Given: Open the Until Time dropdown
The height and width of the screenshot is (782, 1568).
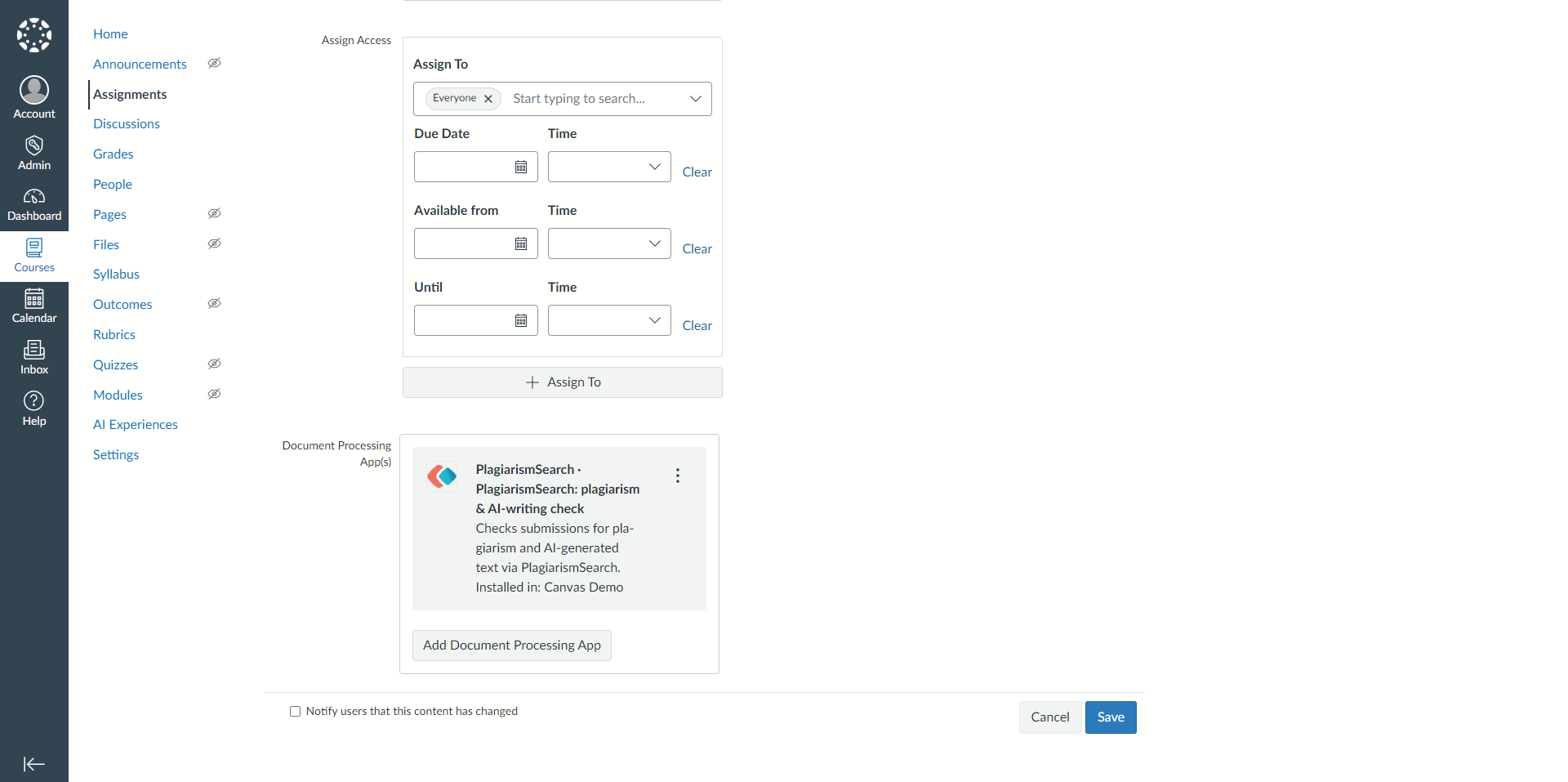Looking at the screenshot, I should click(609, 320).
